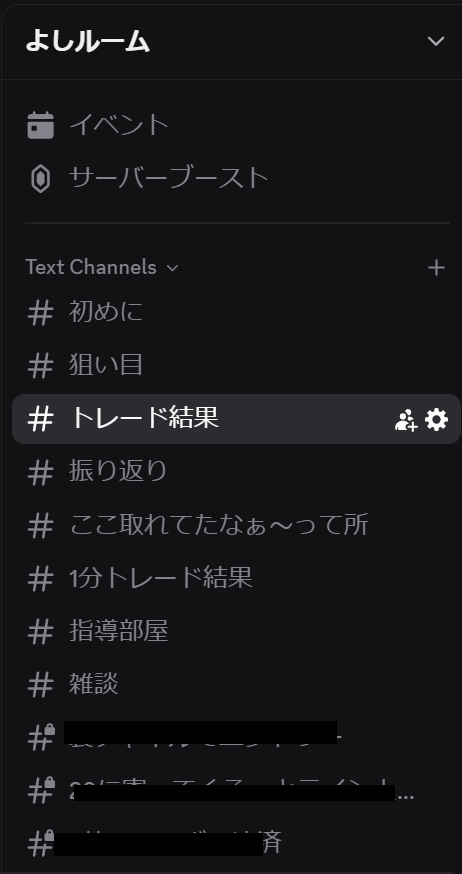The height and width of the screenshot is (874, 462).
Task: Open the last locked channel ending in 済
Action: pyautogui.click(x=236, y=843)
